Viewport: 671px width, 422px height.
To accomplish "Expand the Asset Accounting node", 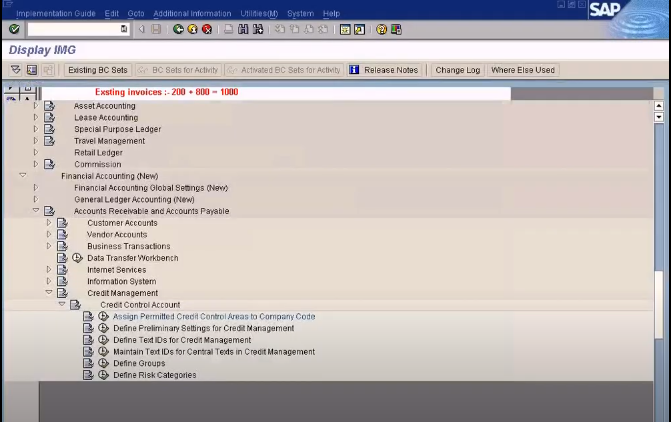I will (36, 105).
